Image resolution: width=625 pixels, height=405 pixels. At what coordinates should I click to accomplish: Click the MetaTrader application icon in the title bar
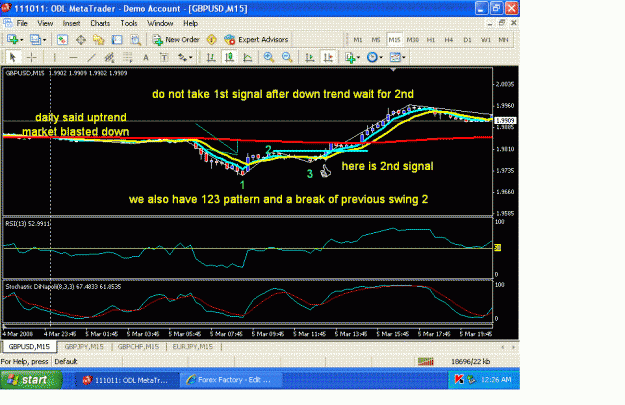pos(6,8)
